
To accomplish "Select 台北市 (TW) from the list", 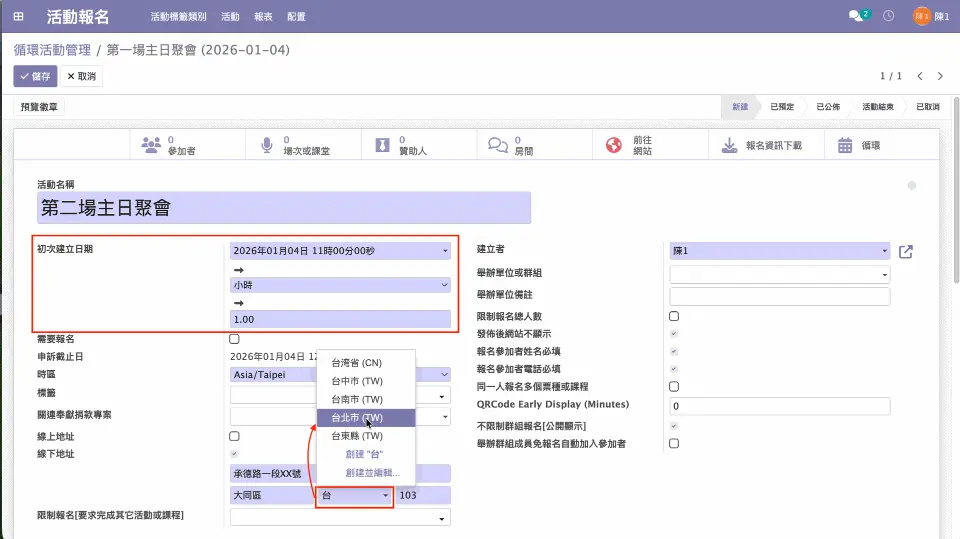I will click(x=357, y=417).
